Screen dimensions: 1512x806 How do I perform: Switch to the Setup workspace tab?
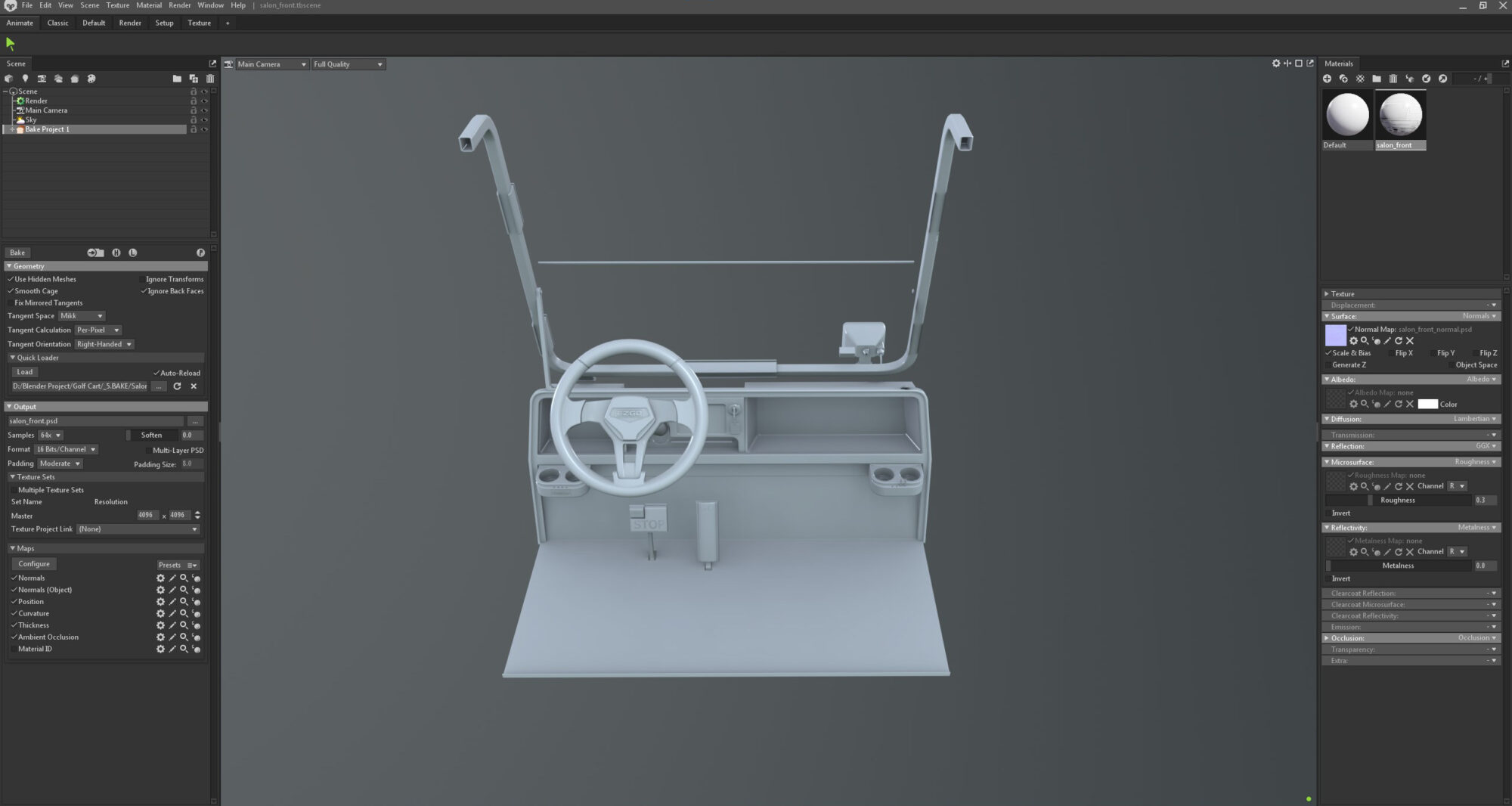coord(164,23)
